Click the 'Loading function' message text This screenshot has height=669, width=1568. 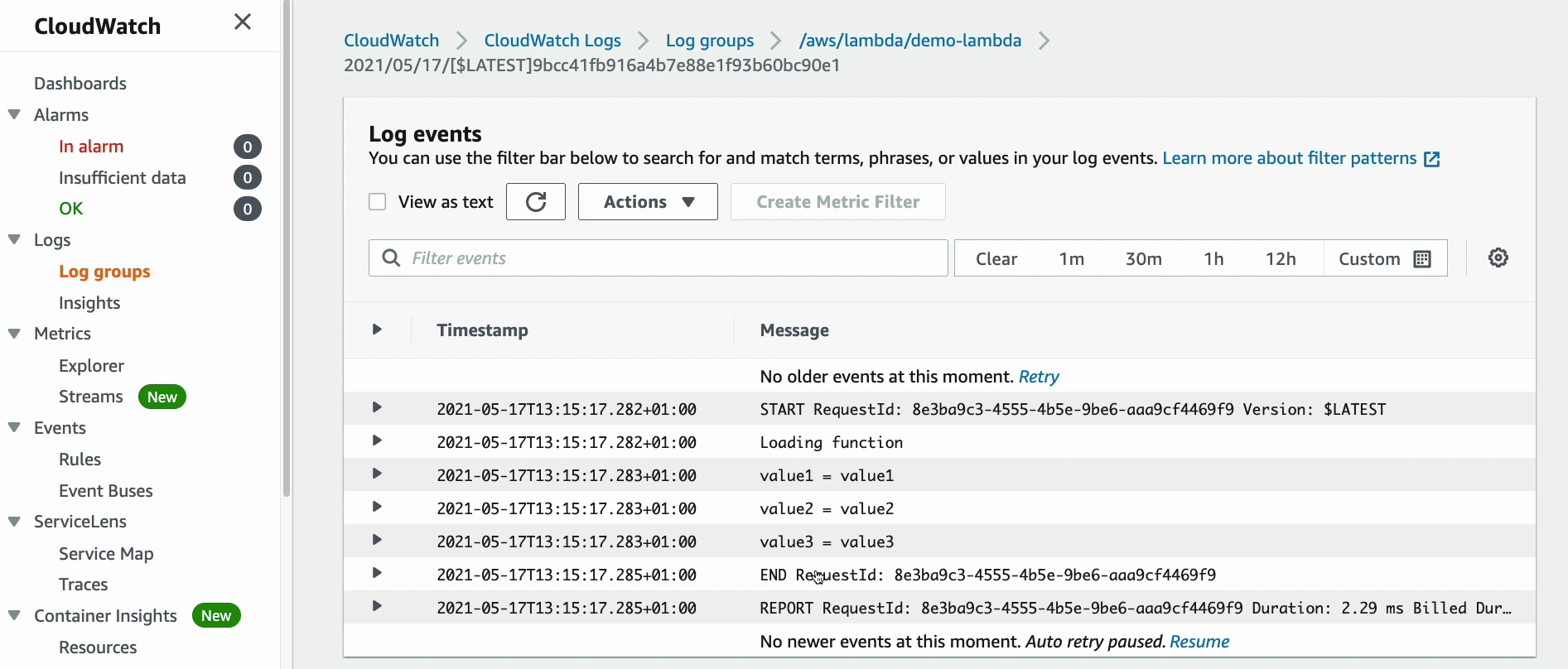click(832, 442)
